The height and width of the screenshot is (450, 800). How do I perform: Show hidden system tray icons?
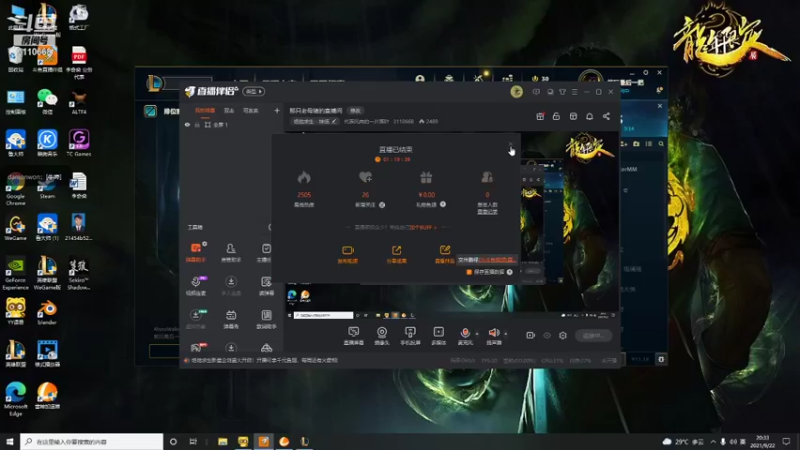tap(713, 441)
